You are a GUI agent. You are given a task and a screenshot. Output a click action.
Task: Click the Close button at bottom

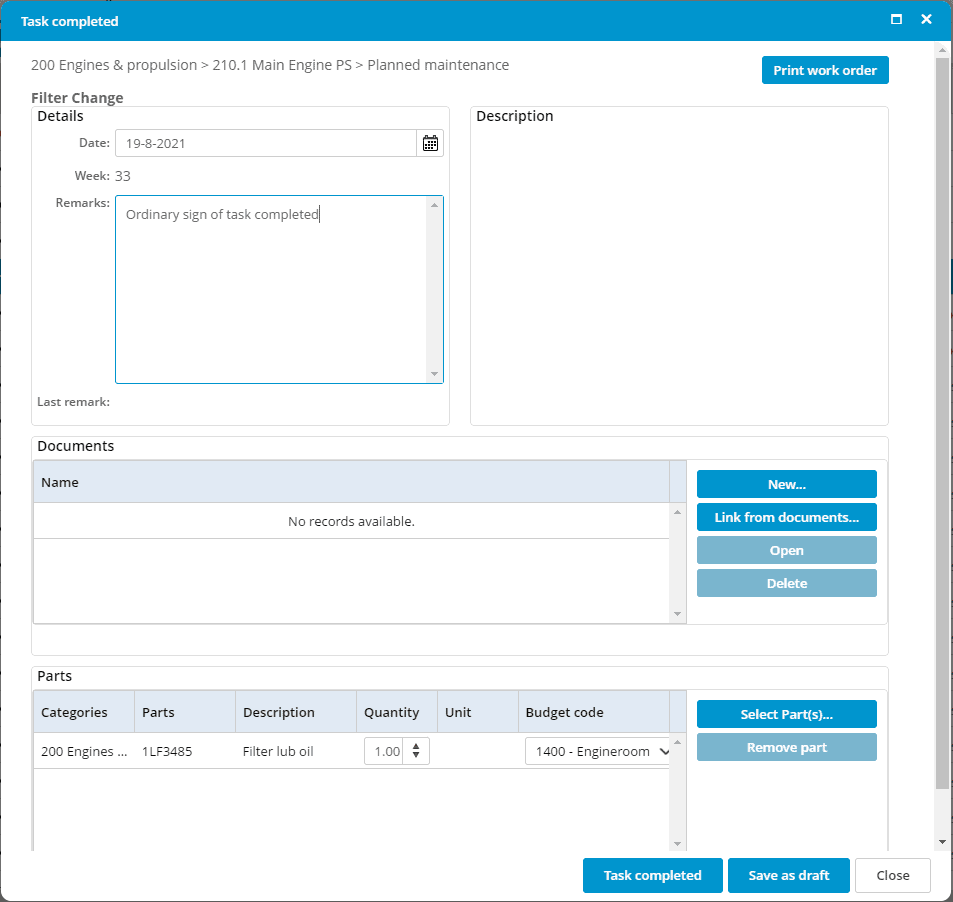(x=892, y=875)
